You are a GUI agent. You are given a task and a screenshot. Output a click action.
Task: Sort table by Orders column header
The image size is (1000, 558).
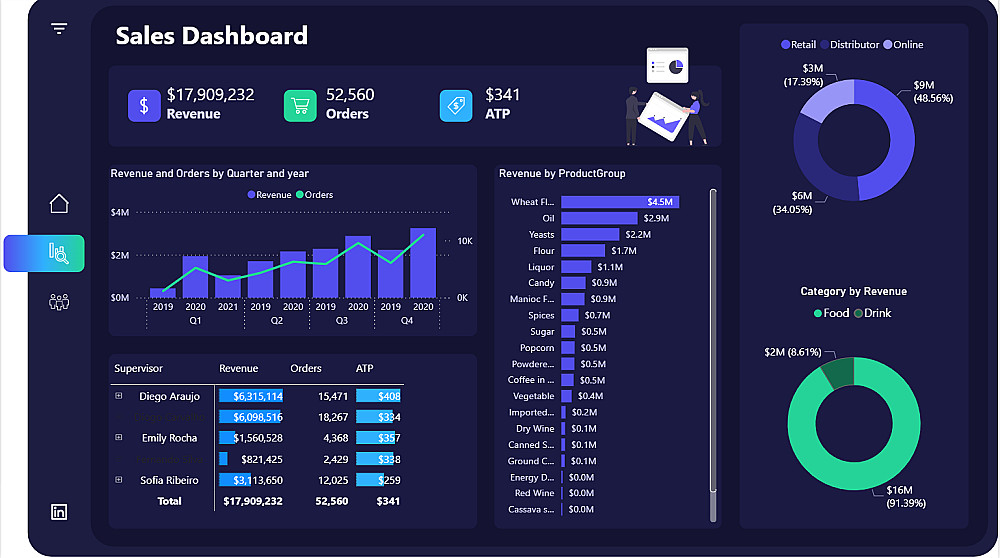coord(306,369)
